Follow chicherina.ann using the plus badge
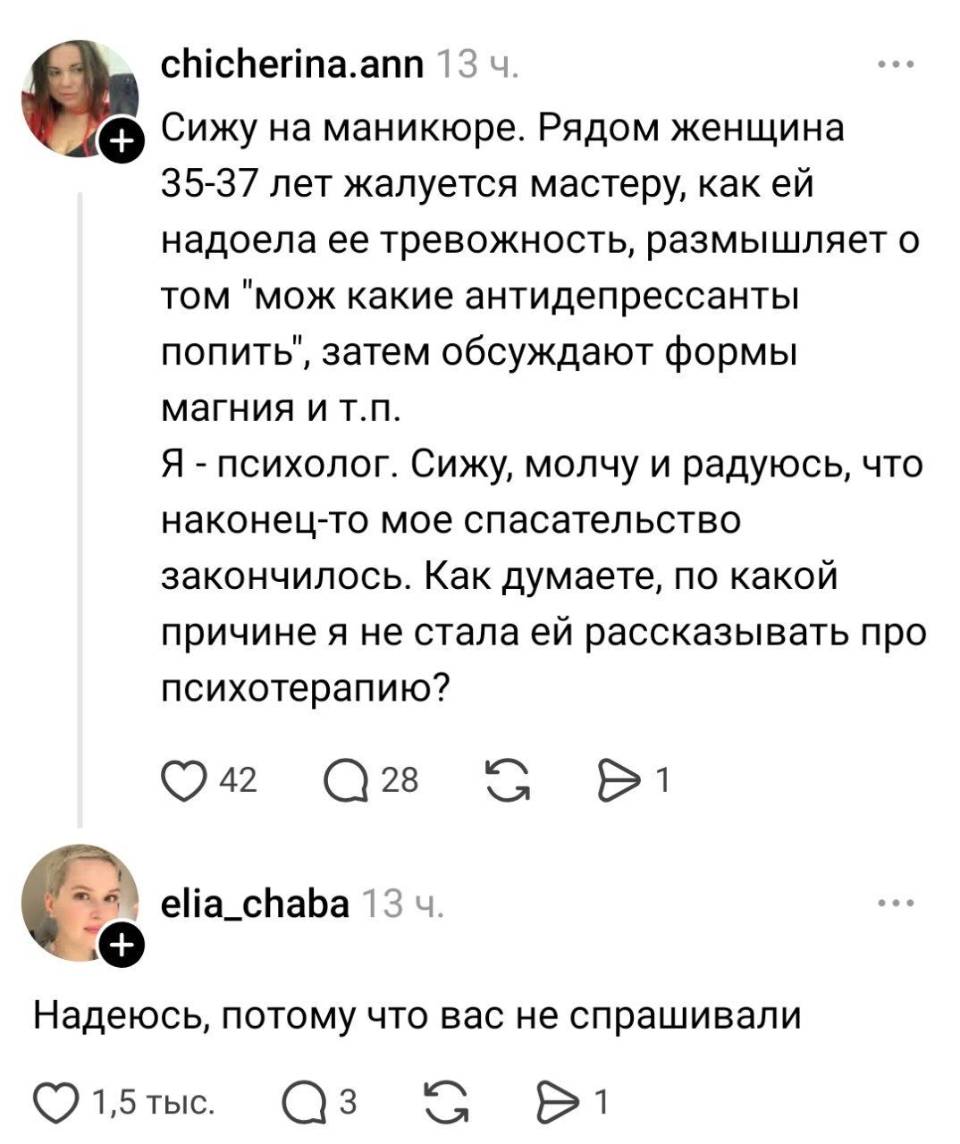This screenshot has width=960, height=1144. 121,139
